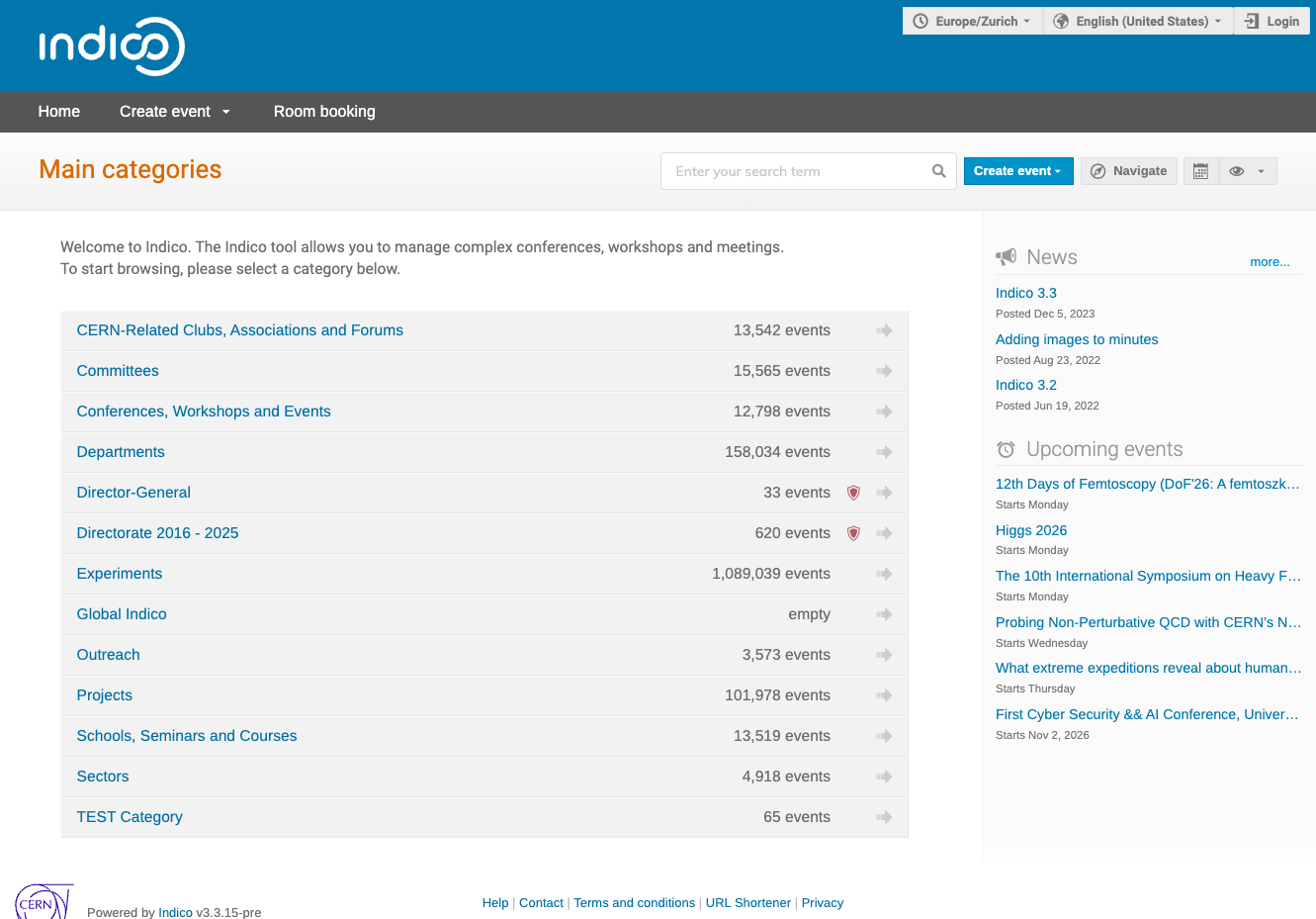Click the arrow icon for Schools, Seminars and Courses
The image size is (1316, 919).
pos(884,736)
